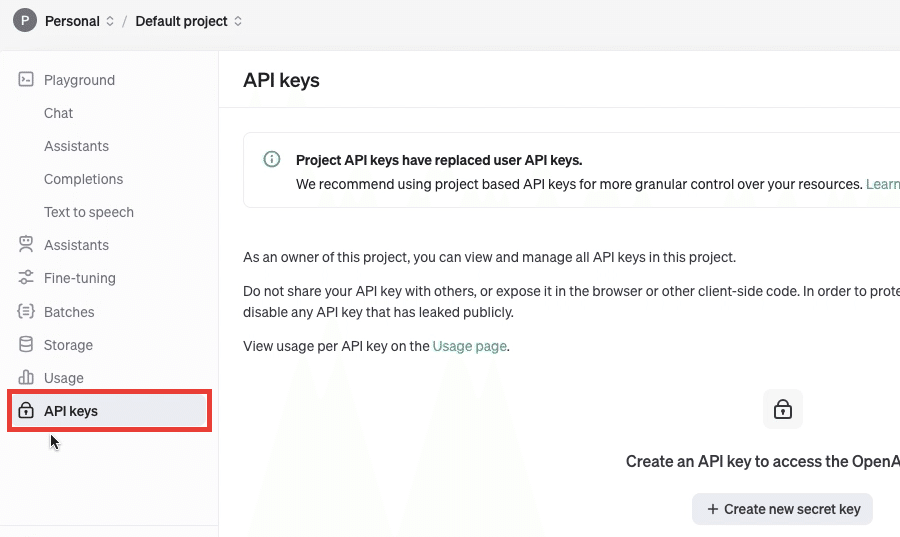The height and width of the screenshot is (537, 900).
Task: Click the info icon in the notice banner
Action: click(271, 159)
